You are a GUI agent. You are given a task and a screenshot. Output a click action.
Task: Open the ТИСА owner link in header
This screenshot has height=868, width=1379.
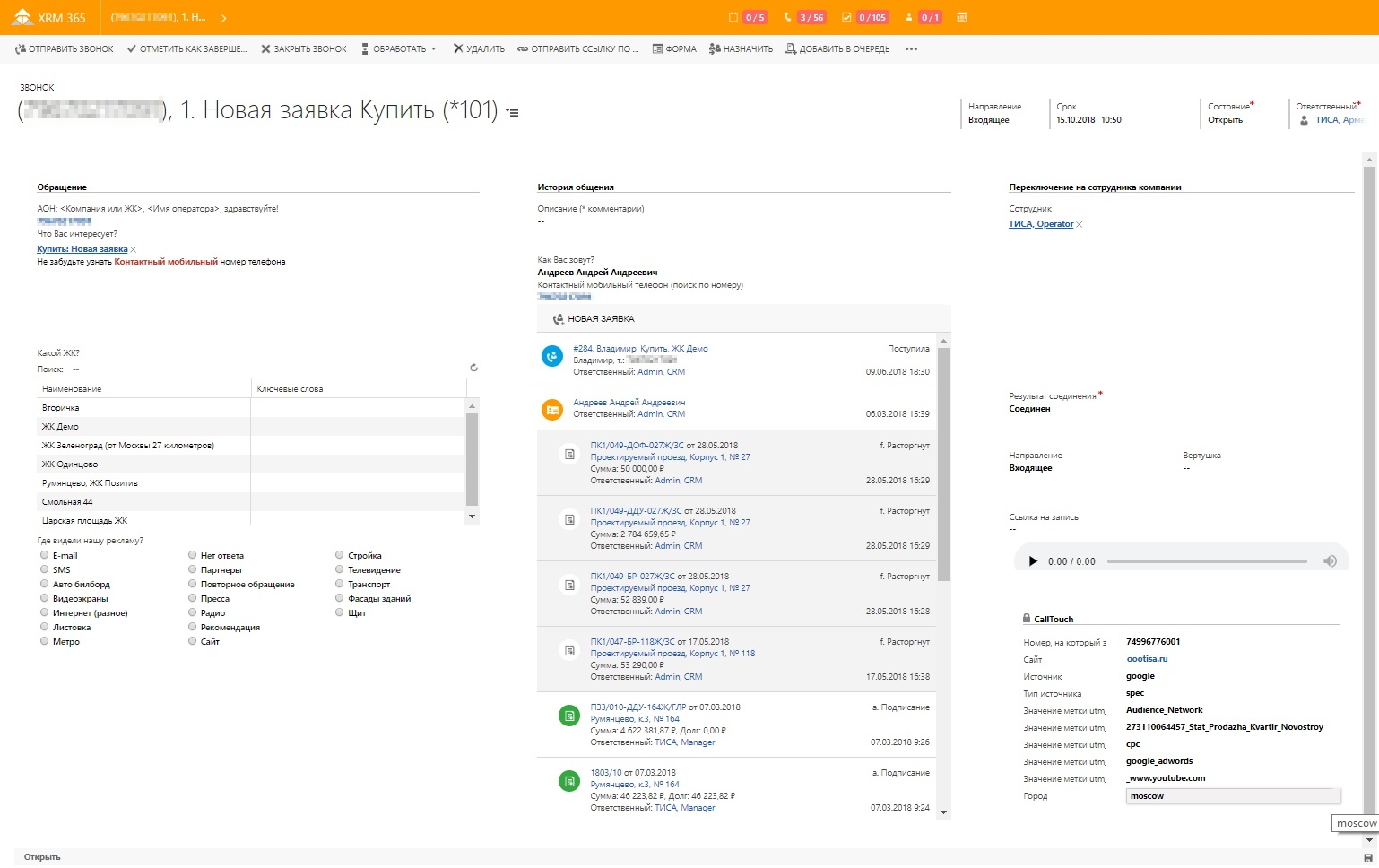point(1339,120)
